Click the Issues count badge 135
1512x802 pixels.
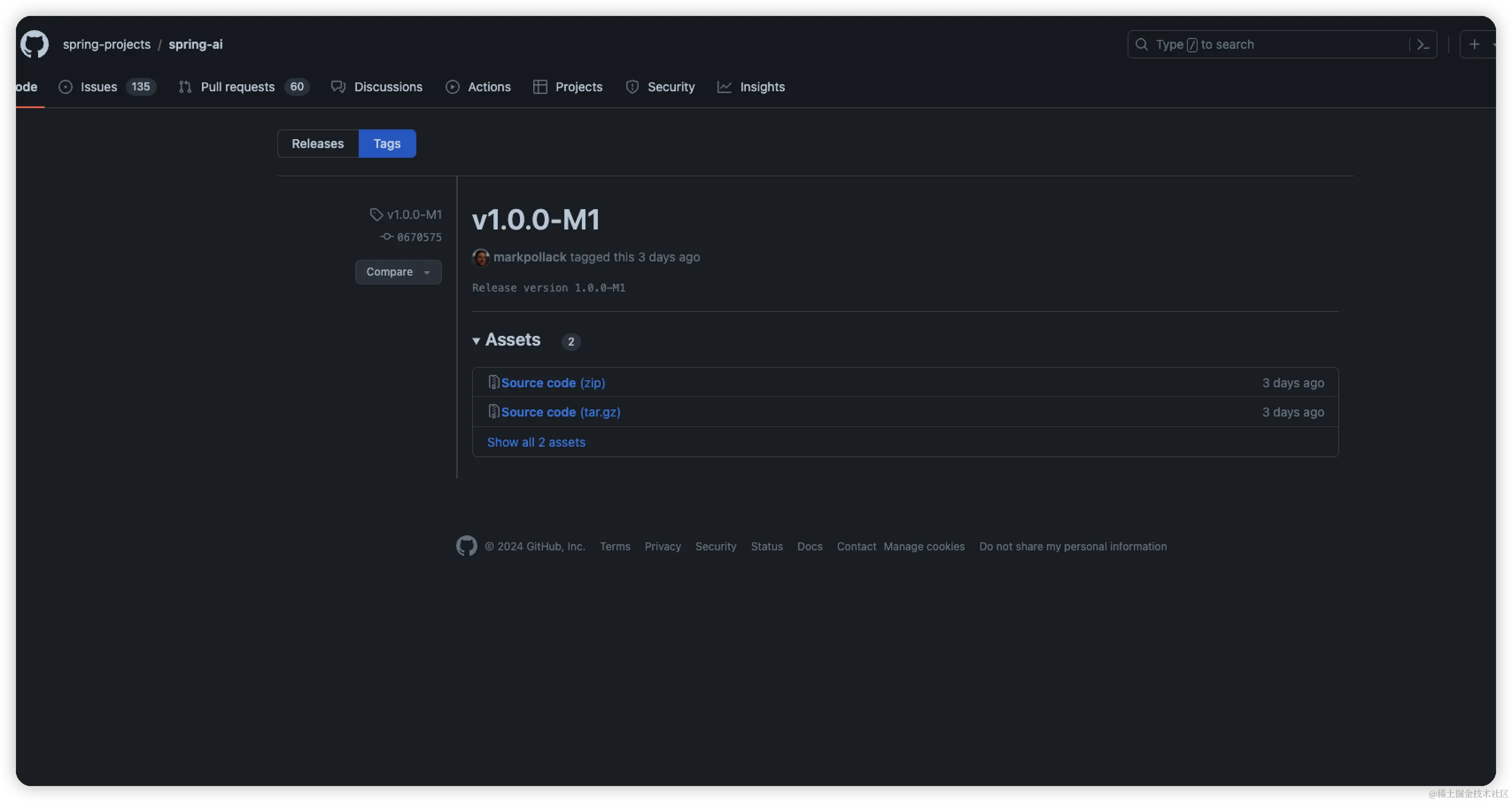(141, 87)
